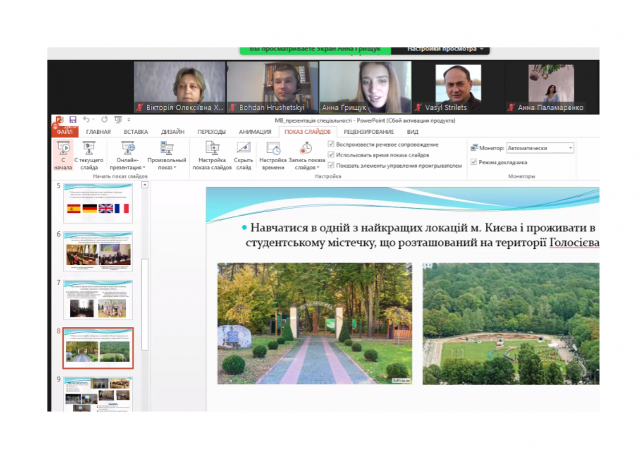Select slide 5 thumbnail with flags
Screen dimensions: 640x452
[98, 203]
